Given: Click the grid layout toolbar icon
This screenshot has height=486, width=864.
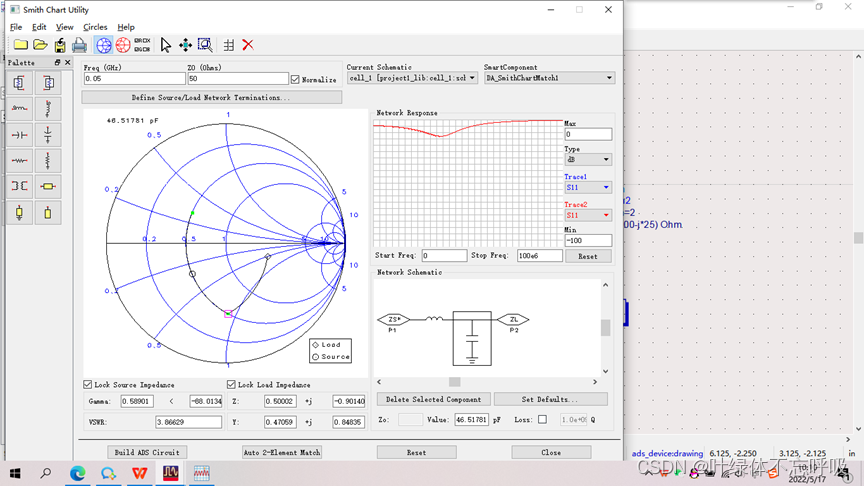Looking at the screenshot, I should 229,45.
